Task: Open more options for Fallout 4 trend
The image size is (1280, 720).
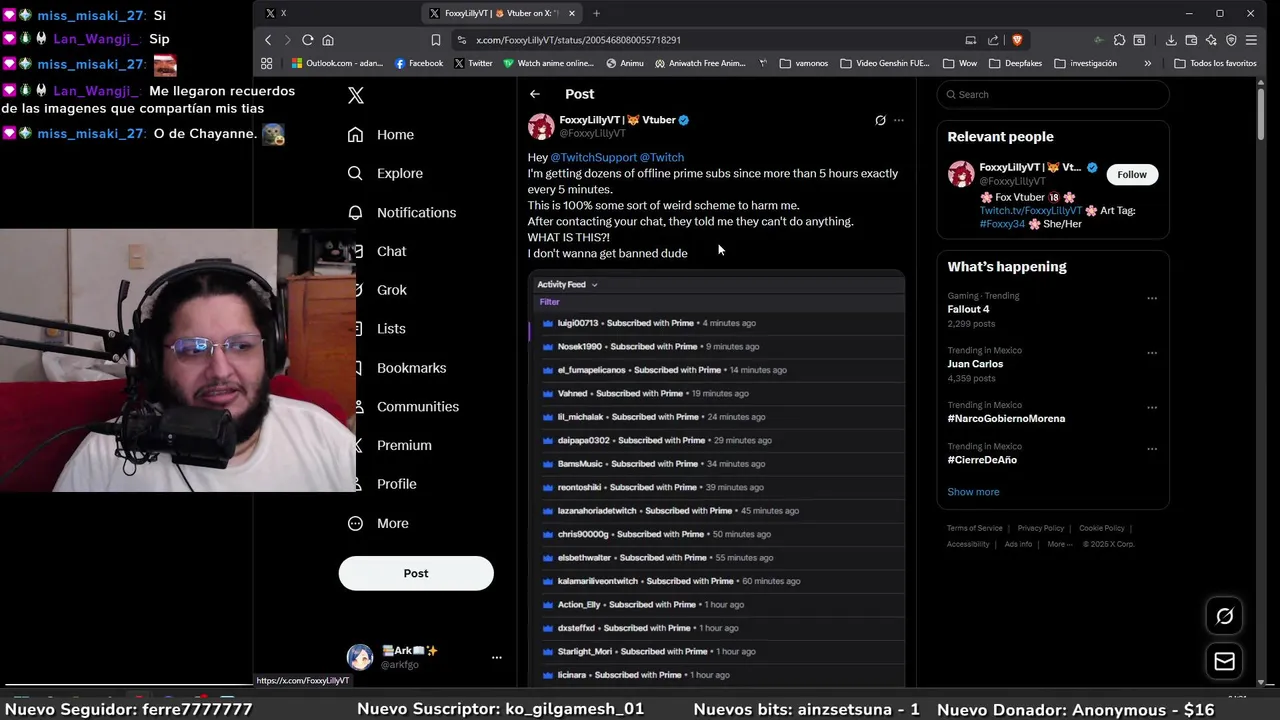Action: [1152, 298]
